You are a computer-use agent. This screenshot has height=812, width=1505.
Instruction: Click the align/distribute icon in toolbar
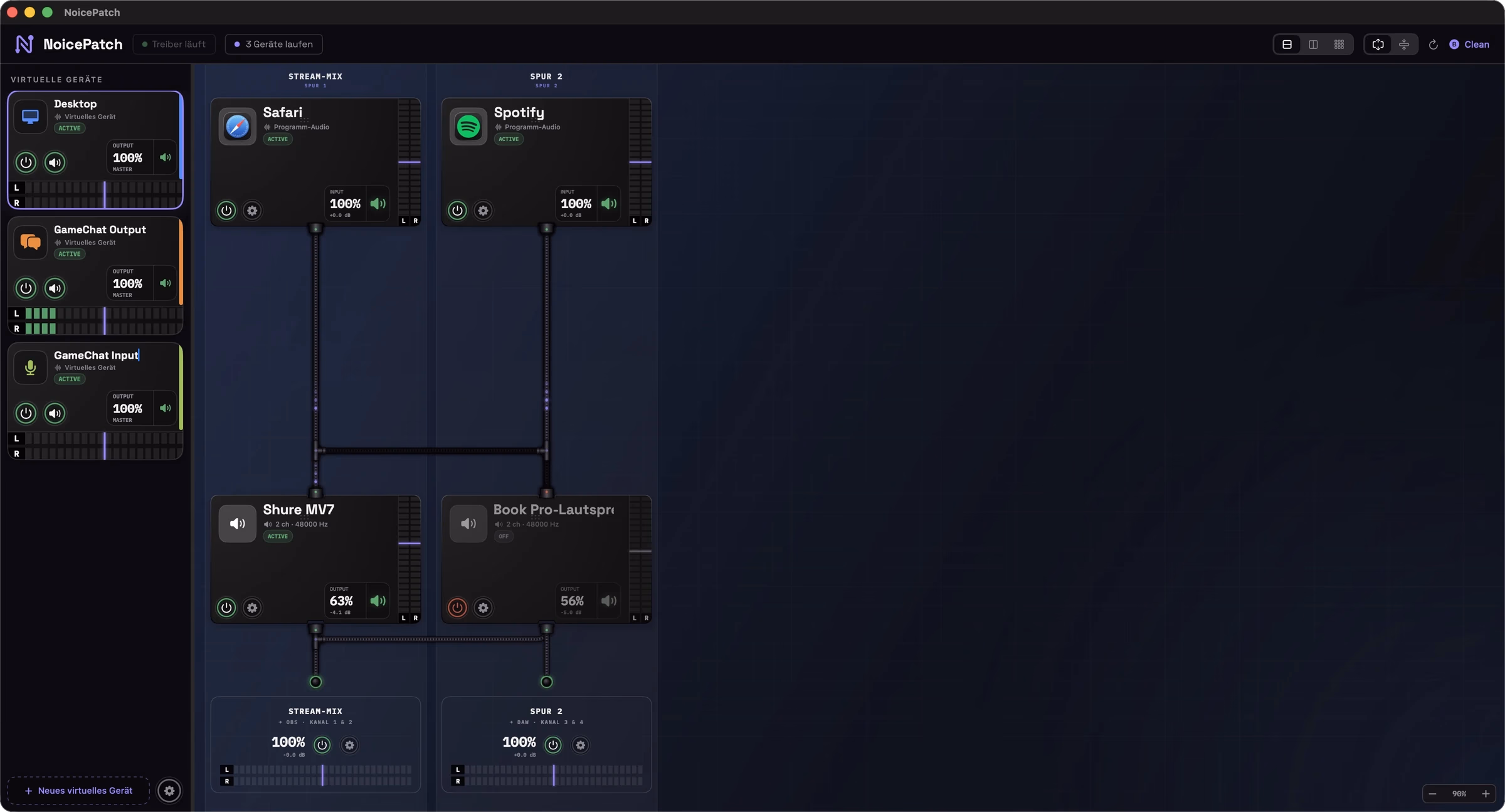point(1404,45)
